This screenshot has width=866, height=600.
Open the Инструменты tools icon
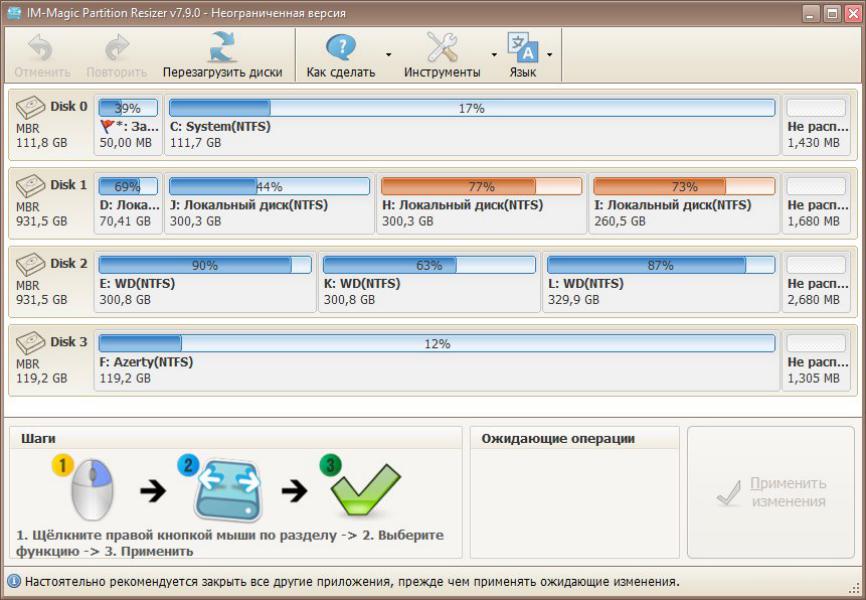coord(441,48)
